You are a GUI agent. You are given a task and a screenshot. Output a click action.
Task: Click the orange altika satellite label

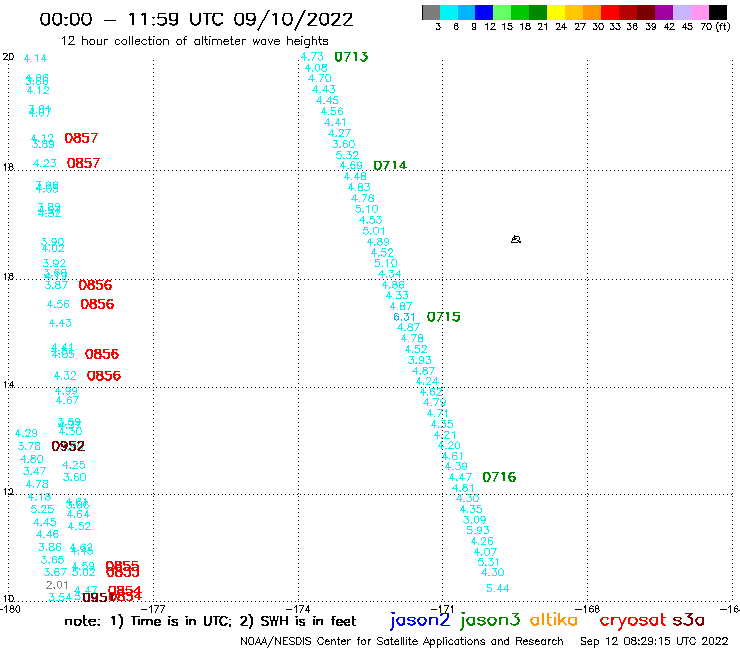[x=554, y=619]
